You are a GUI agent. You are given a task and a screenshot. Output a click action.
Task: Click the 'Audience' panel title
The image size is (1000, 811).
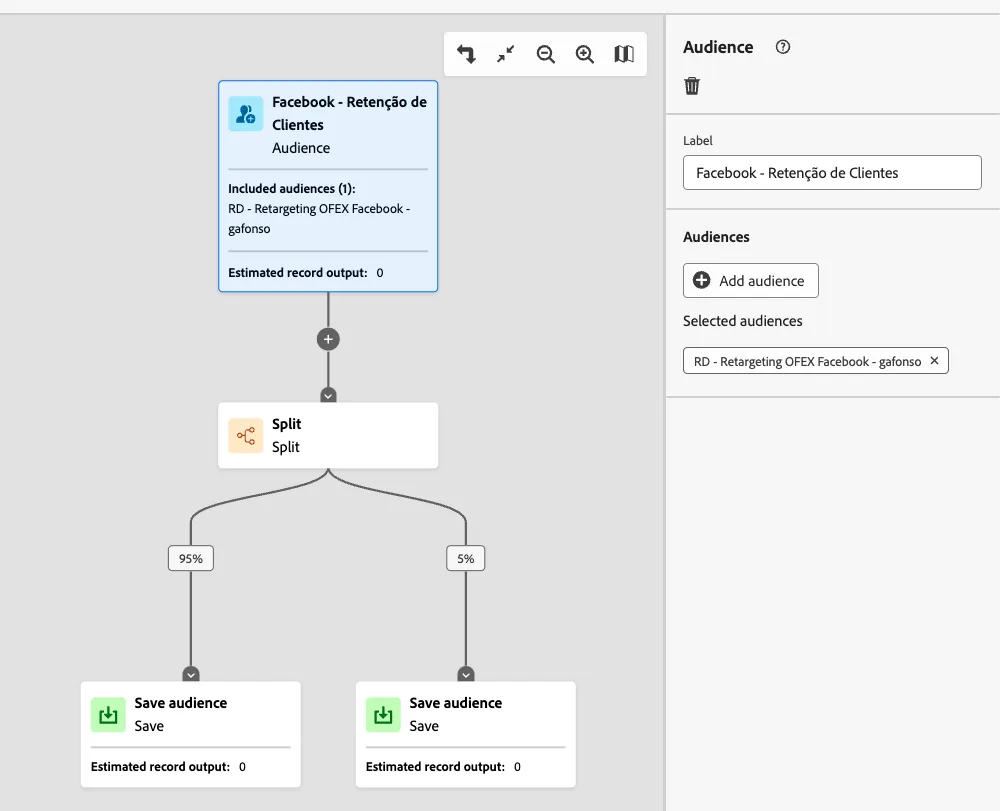(x=718, y=47)
